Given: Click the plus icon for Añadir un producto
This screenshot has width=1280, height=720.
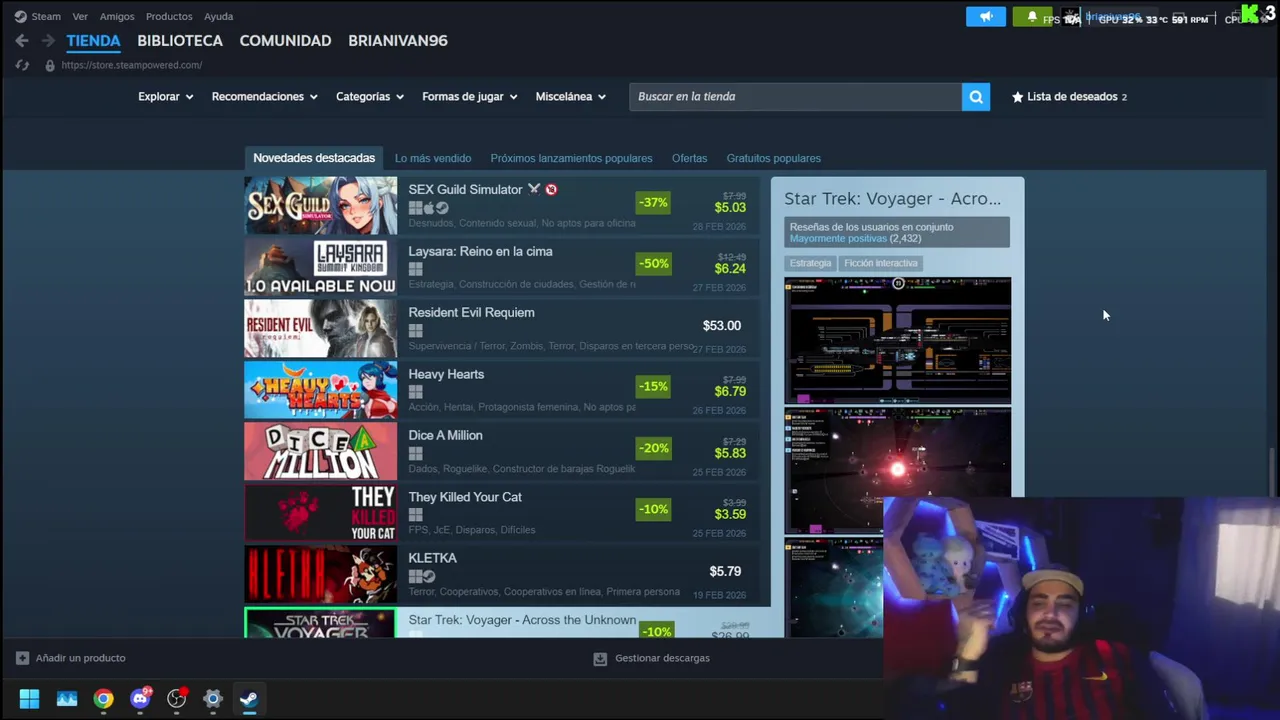Looking at the screenshot, I should [22, 658].
